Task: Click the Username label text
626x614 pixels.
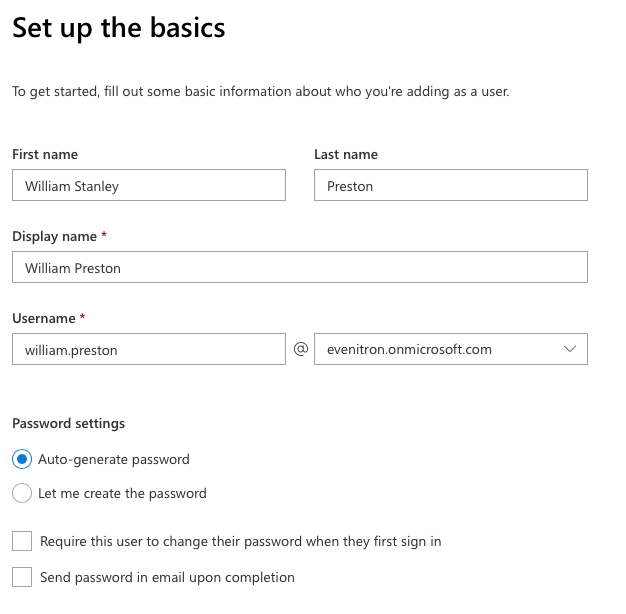Action: 44,319
